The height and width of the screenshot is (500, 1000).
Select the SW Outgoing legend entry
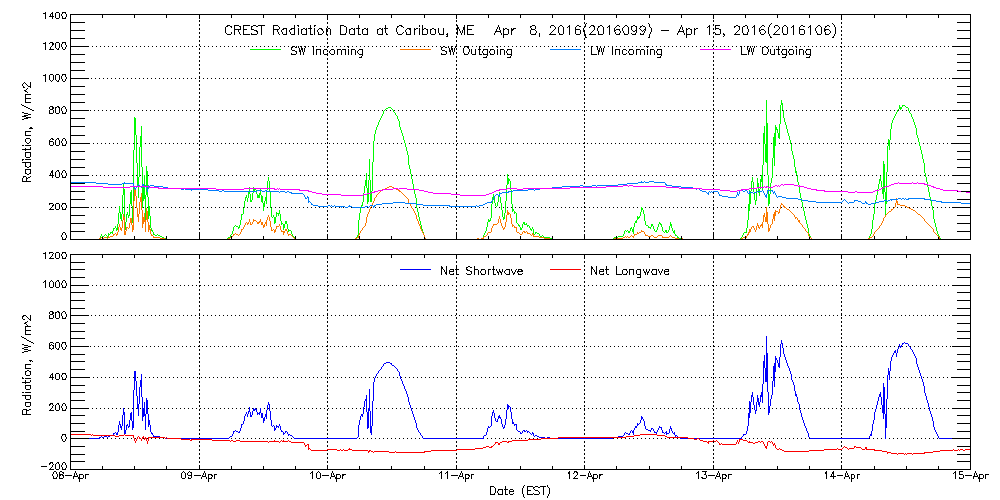pyautogui.click(x=477, y=51)
